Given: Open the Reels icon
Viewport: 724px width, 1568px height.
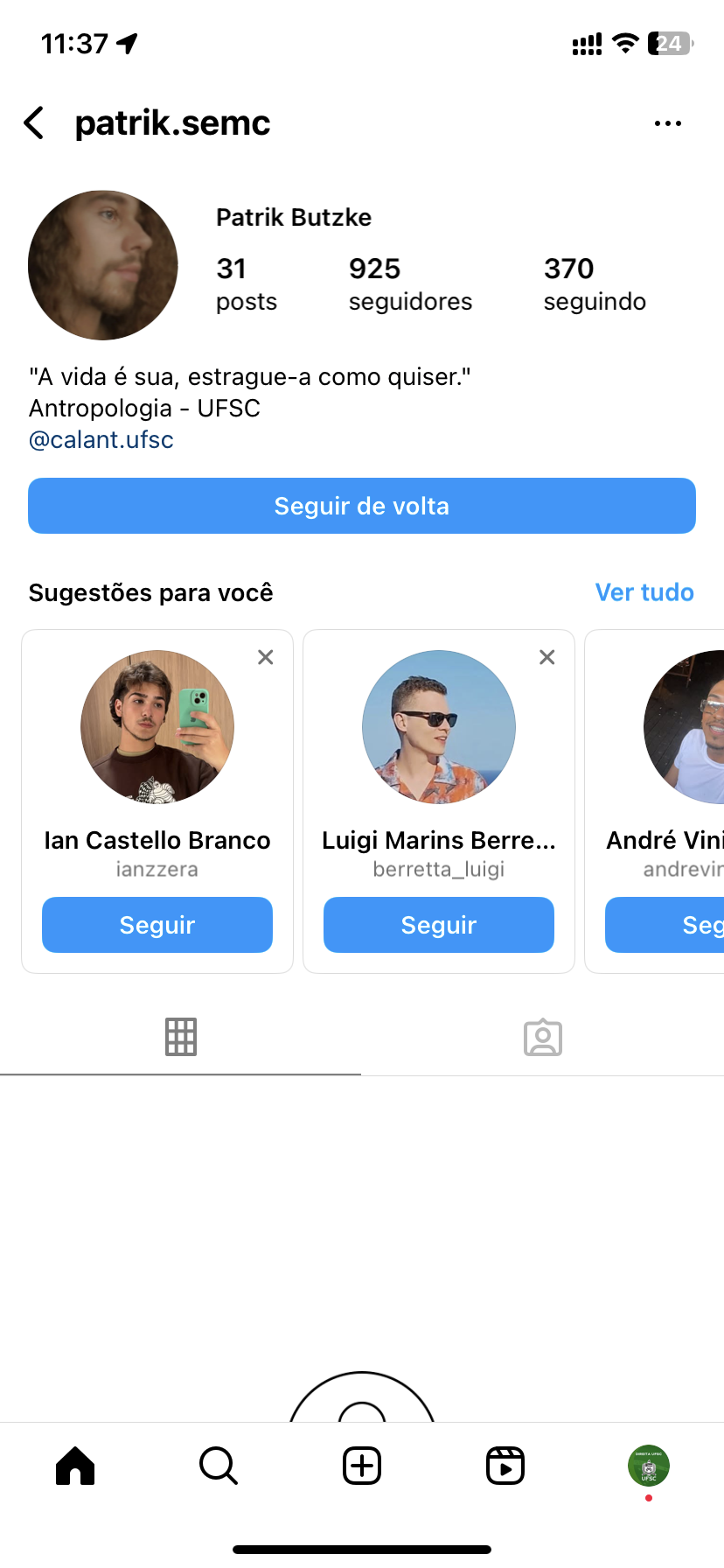Looking at the screenshot, I should pyautogui.click(x=505, y=1466).
